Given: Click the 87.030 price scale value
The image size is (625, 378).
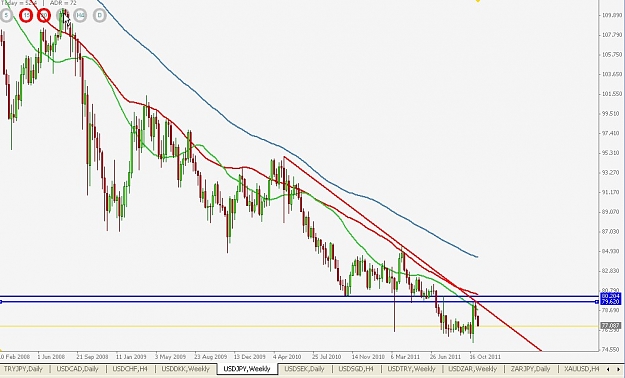Looking at the screenshot, I should (x=611, y=232).
